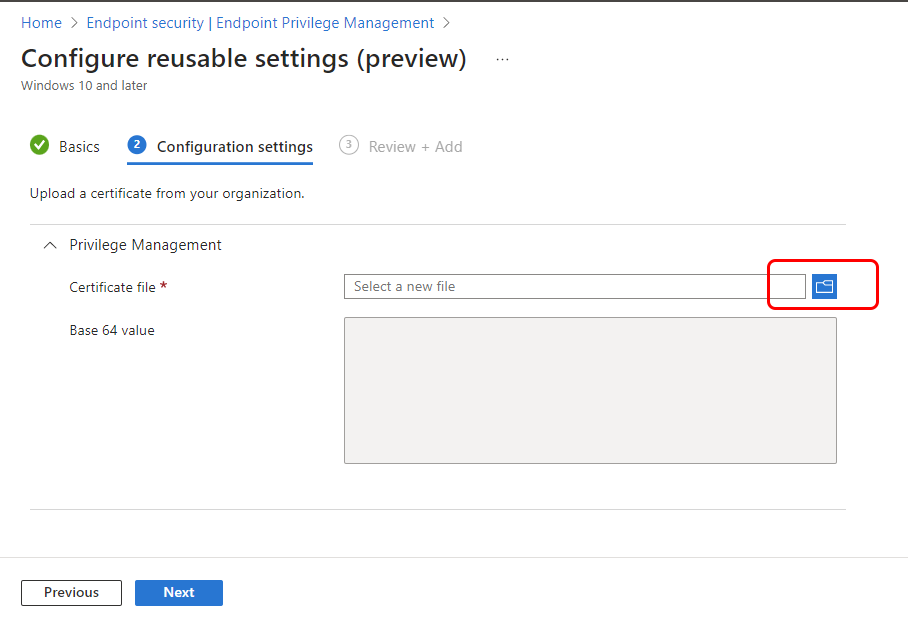Go to the Review + Add tab
Screen dimensions: 908x618
415,147
